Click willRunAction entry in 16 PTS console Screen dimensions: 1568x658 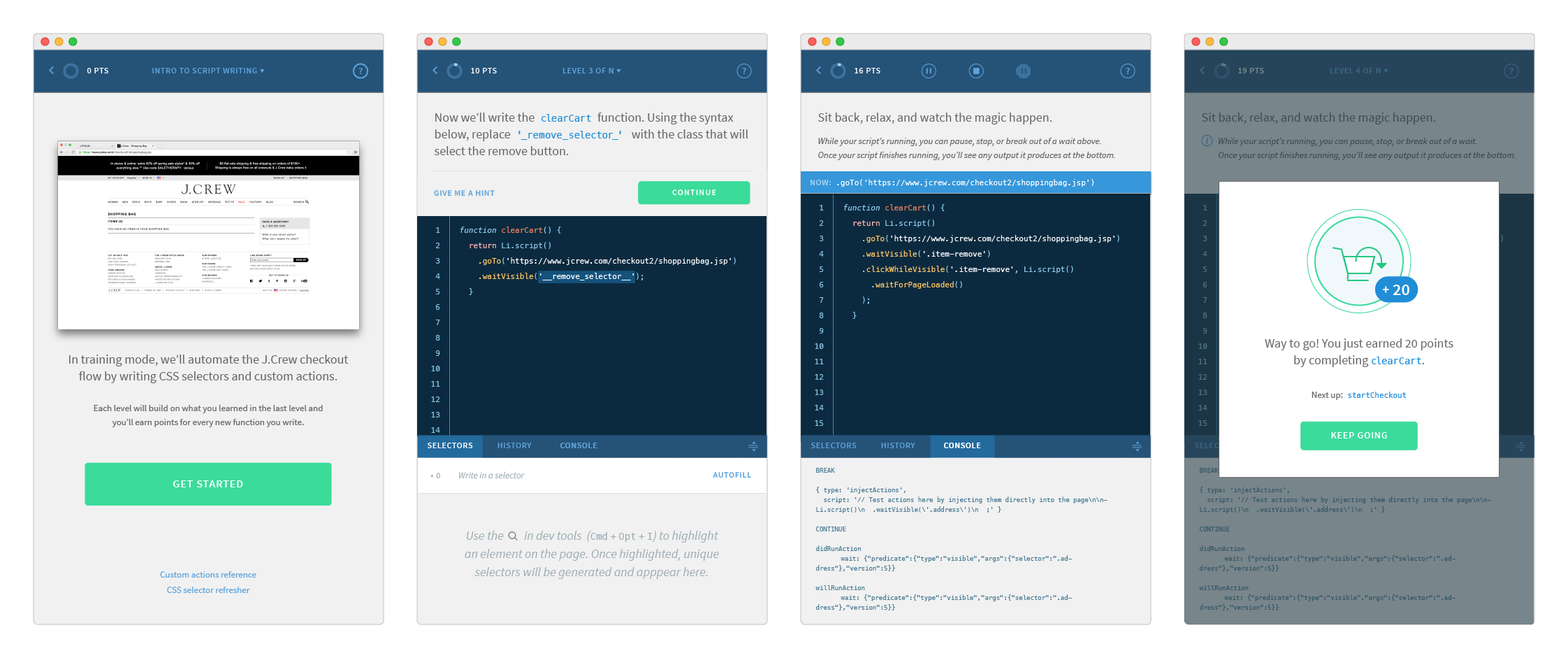840,588
